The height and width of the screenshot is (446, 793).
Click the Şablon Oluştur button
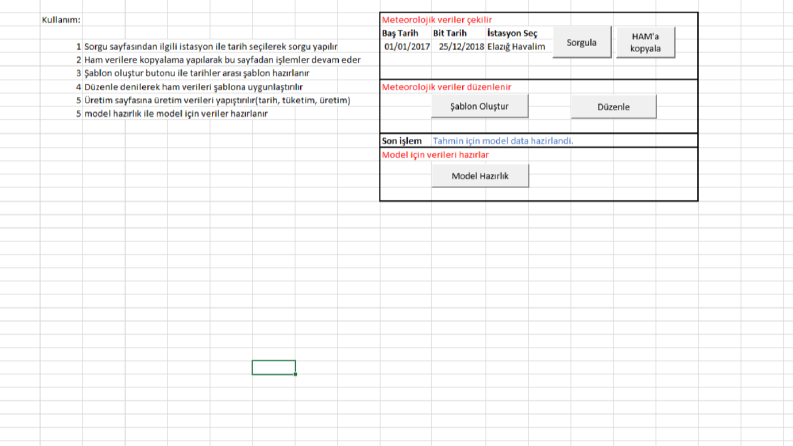479,106
